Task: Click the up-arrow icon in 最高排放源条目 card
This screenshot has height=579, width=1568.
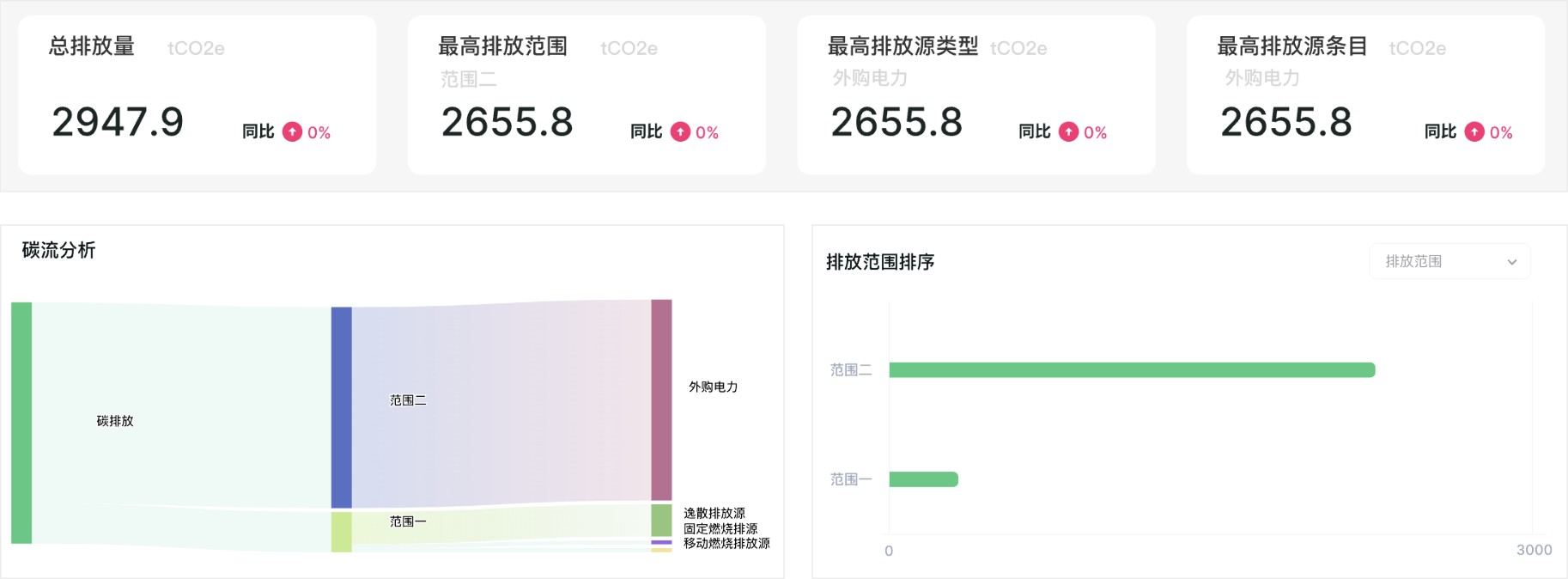Action: coord(1474,131)
